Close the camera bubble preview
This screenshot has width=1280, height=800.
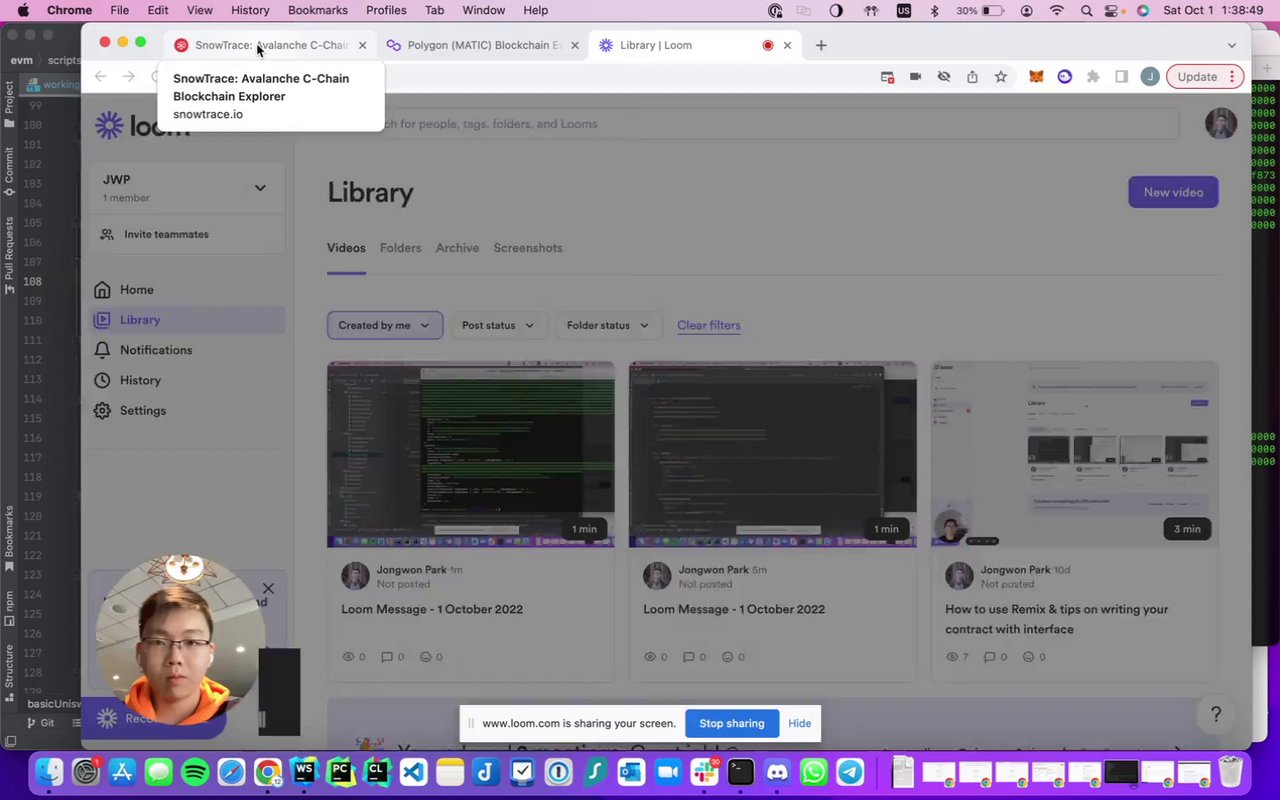(x=268, y=588)
